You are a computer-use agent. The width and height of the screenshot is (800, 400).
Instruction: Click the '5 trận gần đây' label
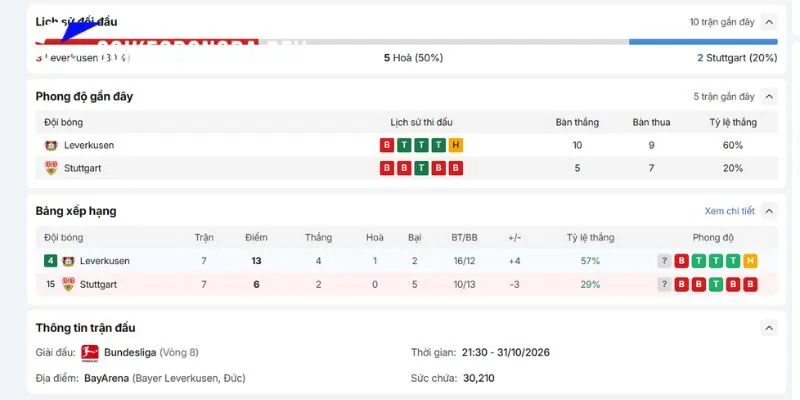point(723,96)
